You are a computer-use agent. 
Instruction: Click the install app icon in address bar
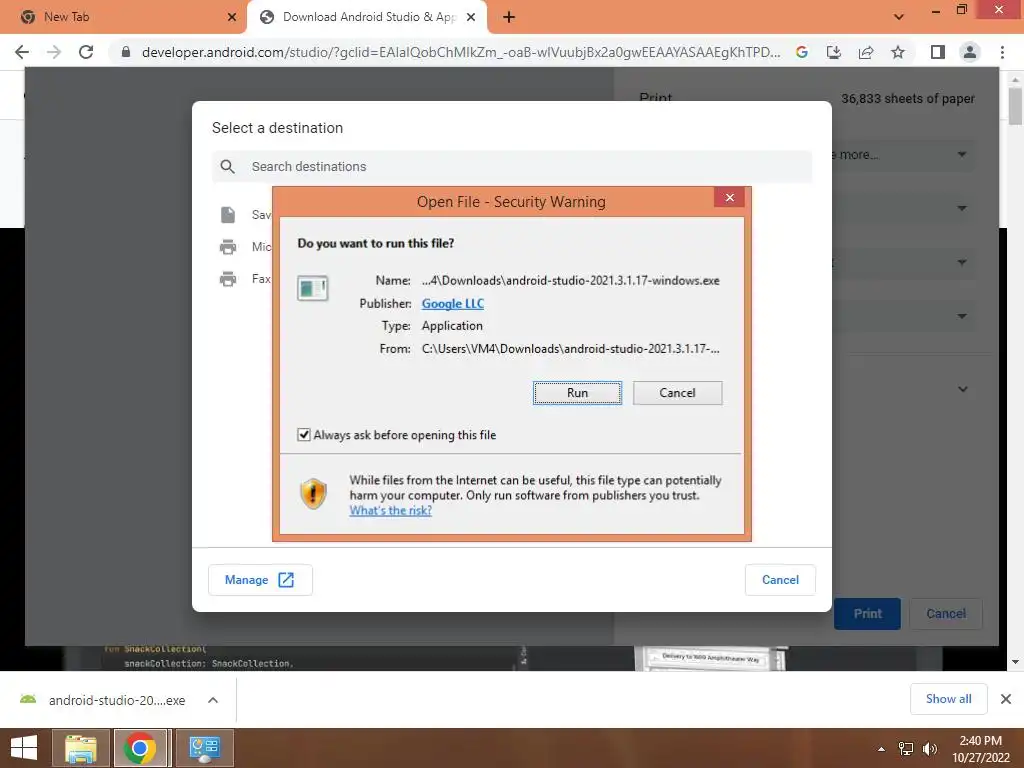point(834,52)
